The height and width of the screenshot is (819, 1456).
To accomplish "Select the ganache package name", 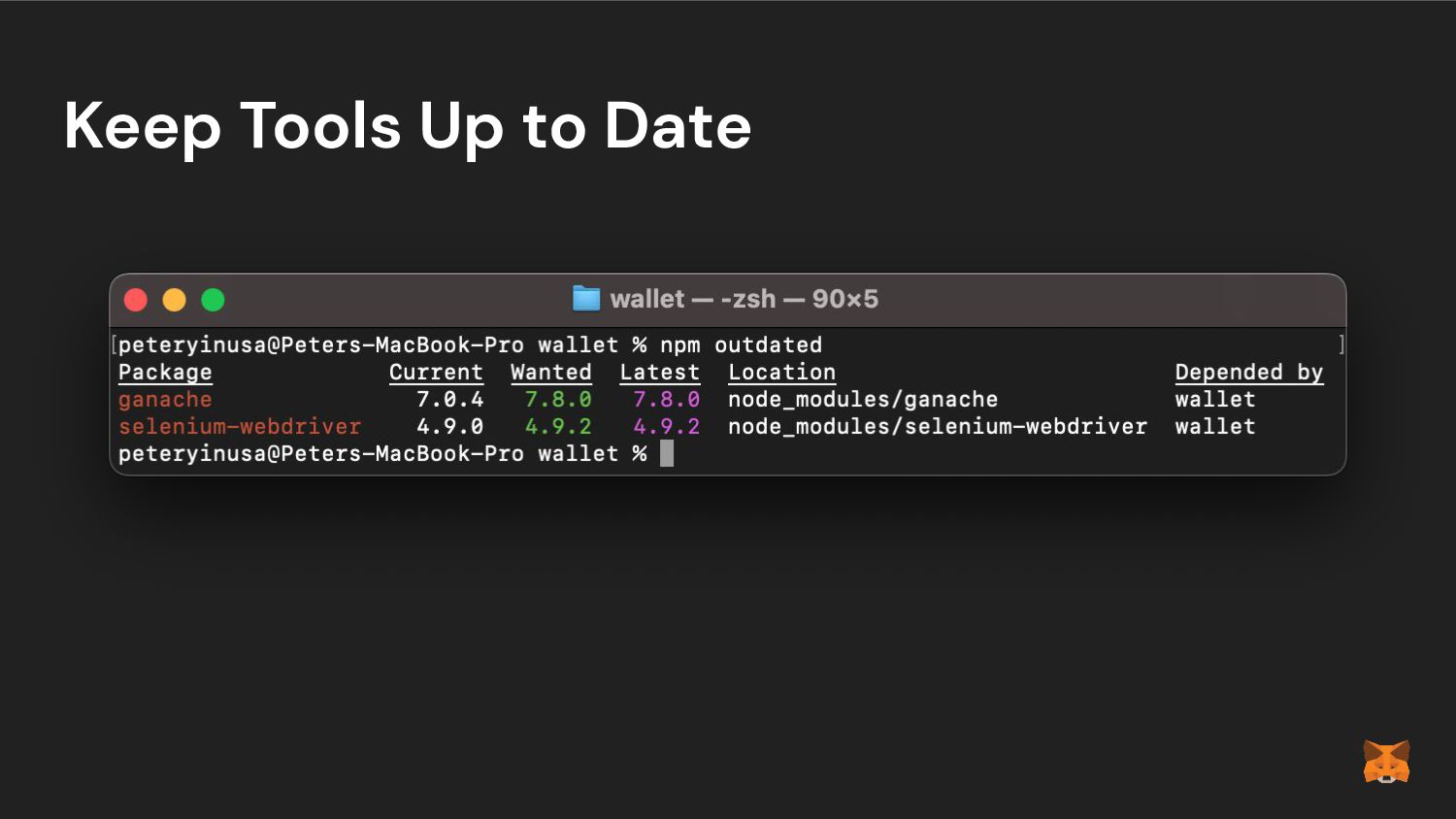I will [x=165, y=400].
